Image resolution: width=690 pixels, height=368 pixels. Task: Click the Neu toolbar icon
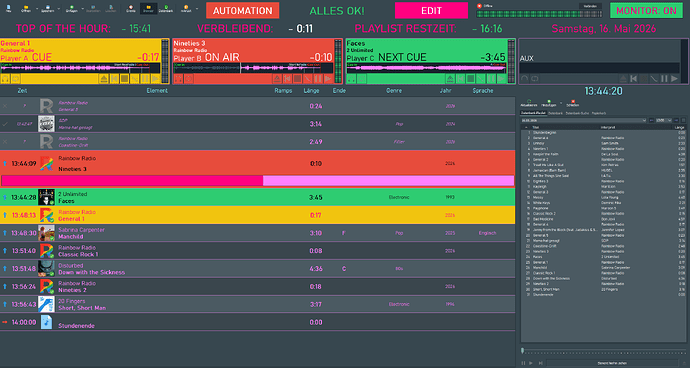[8, 8]
